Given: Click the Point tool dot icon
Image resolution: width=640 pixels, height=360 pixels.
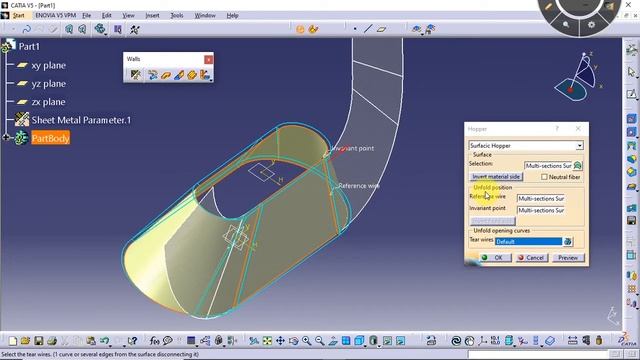Looking at the screenshot, I should tap(355, 29).
